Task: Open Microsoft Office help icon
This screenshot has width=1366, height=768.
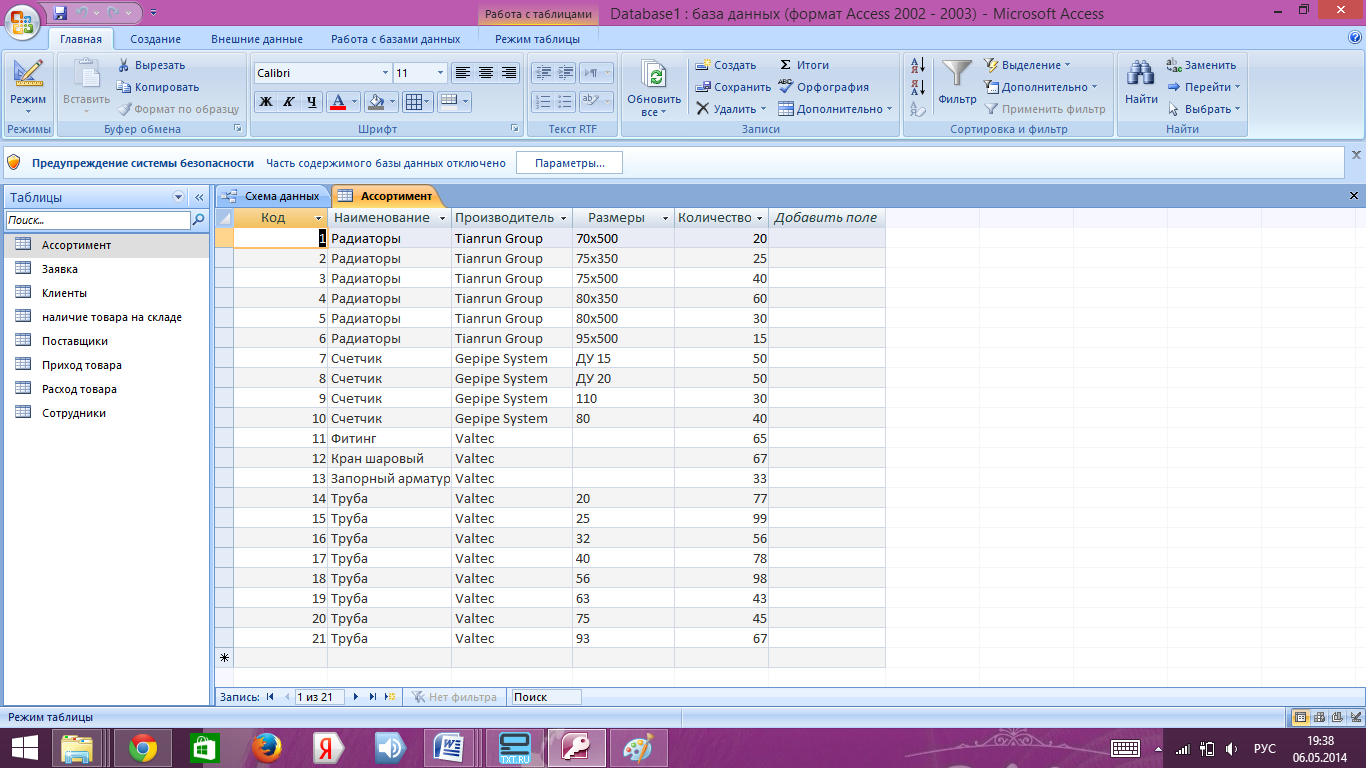Action: click(x=1355, y=38)
